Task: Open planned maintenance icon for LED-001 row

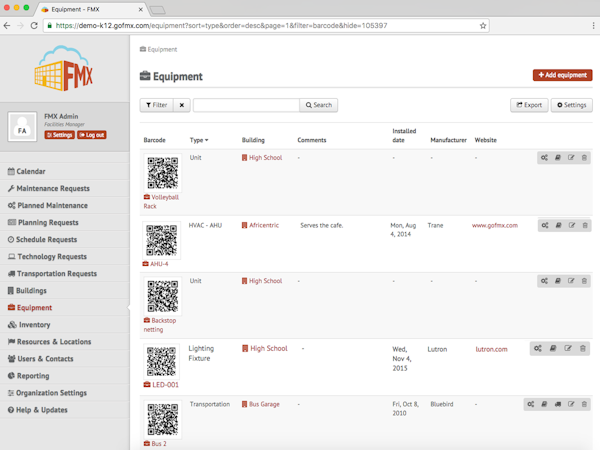Action: (538, 348)
